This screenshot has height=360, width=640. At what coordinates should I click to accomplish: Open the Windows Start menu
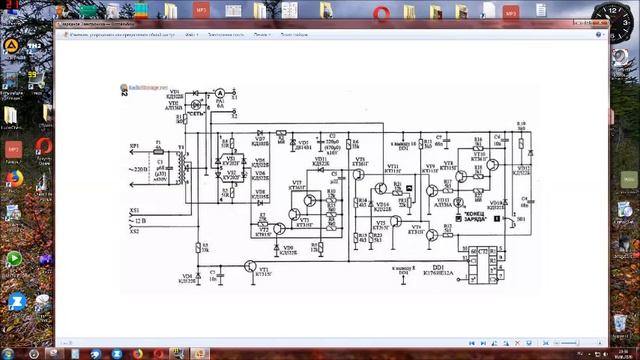pos(8,353)
